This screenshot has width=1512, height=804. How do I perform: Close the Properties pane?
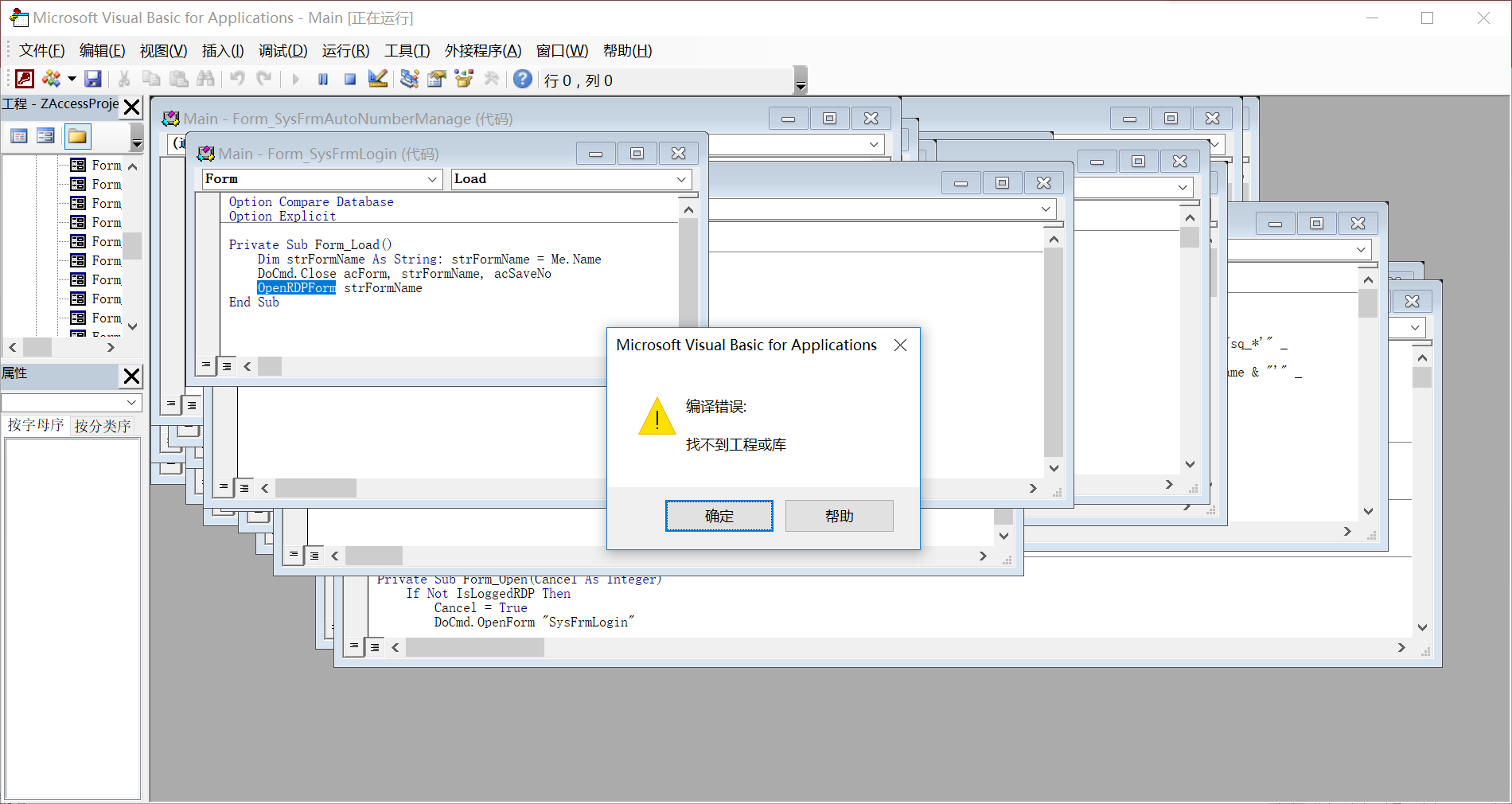point(132,376)
